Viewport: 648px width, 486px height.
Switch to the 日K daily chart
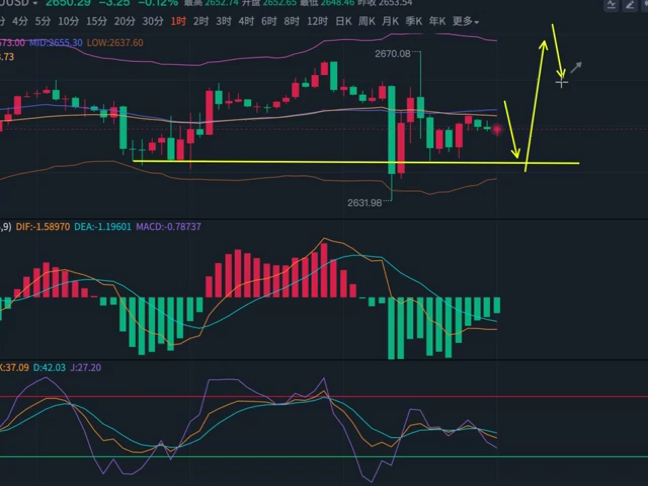(x=343, y=21)
